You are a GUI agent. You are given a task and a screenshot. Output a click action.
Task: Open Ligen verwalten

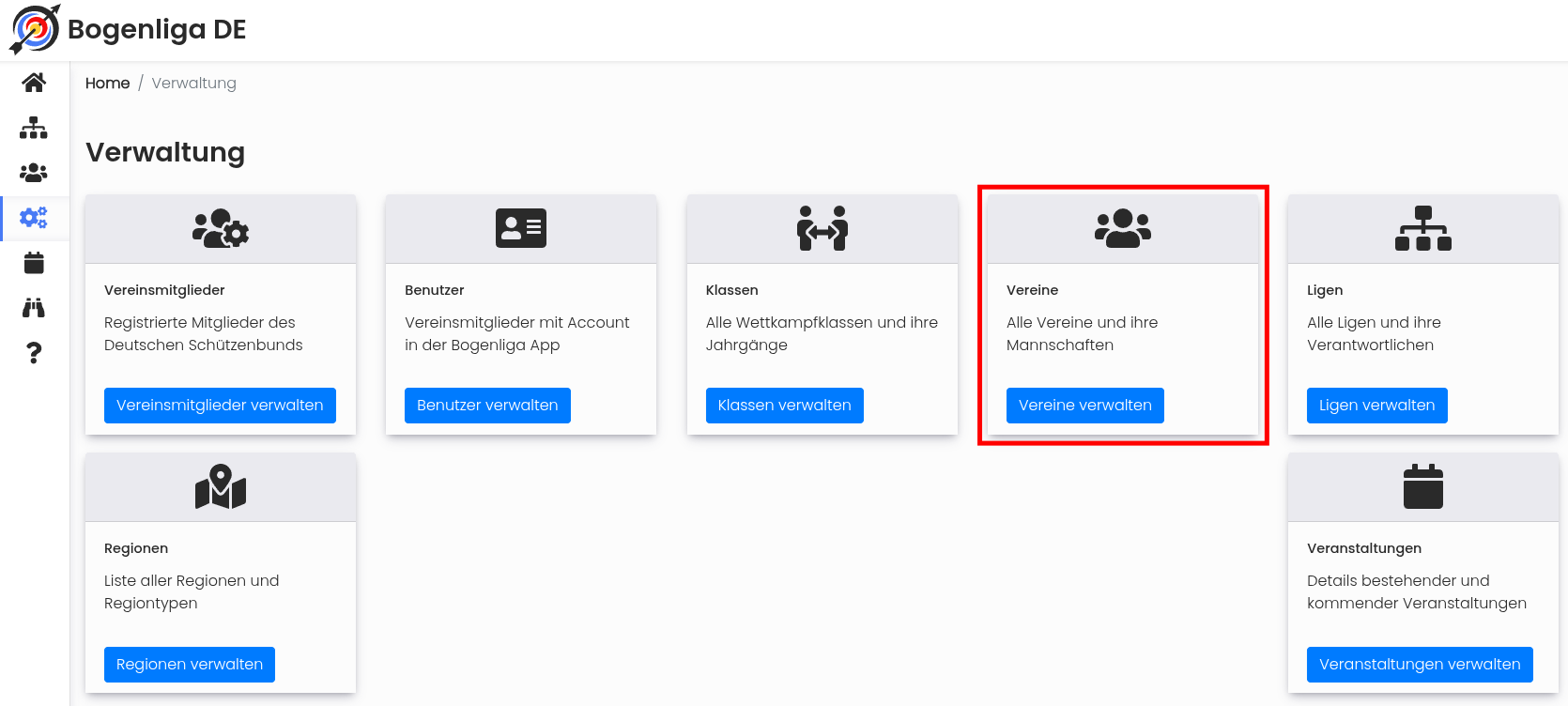[1377, 406]
